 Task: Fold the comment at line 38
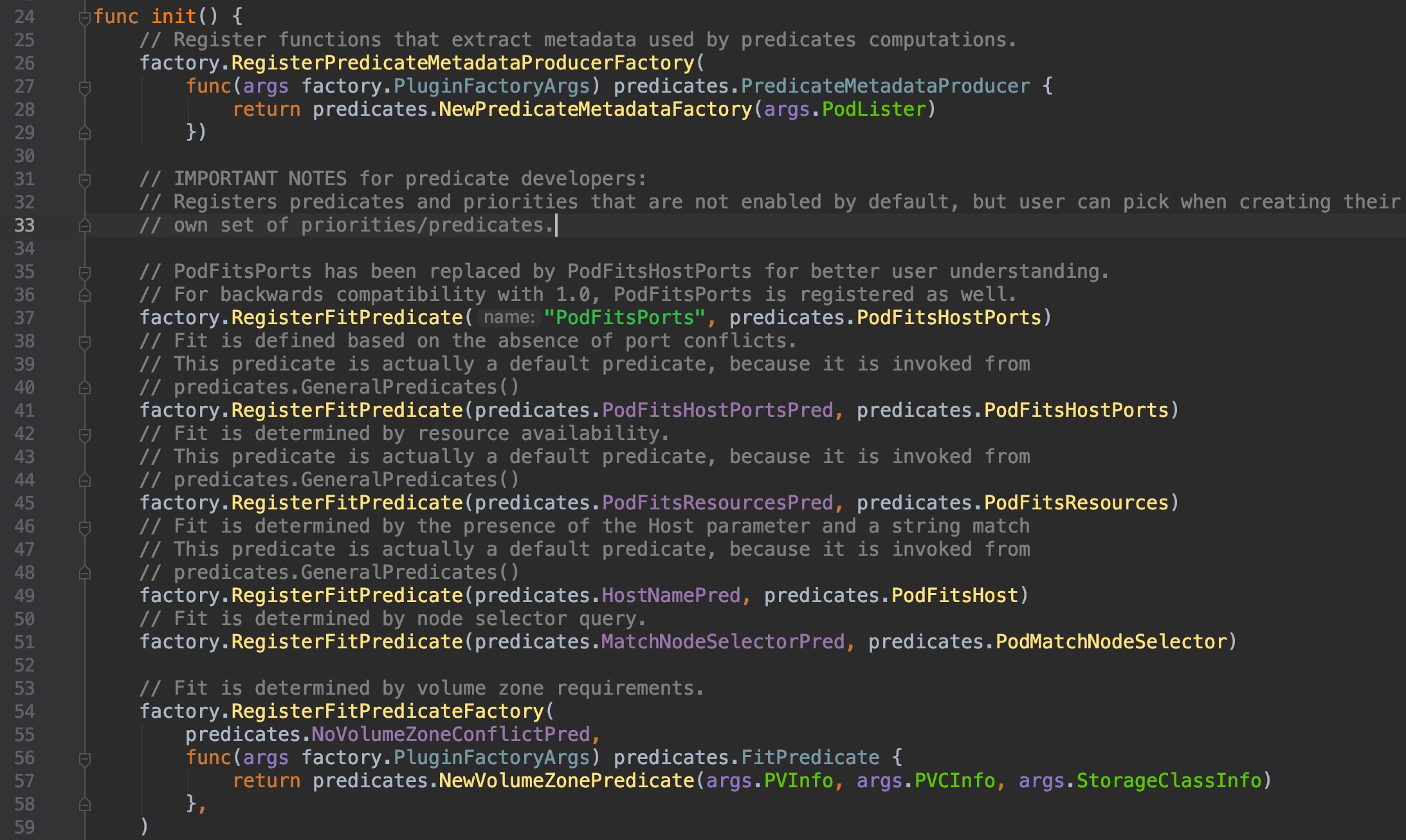pos(84,342)
